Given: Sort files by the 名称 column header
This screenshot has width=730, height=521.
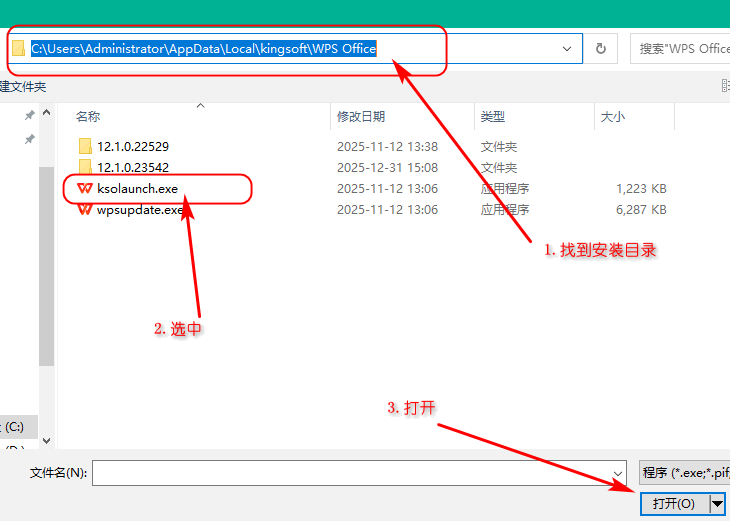Looking at the screenshot, I should (x=88, y=117).
